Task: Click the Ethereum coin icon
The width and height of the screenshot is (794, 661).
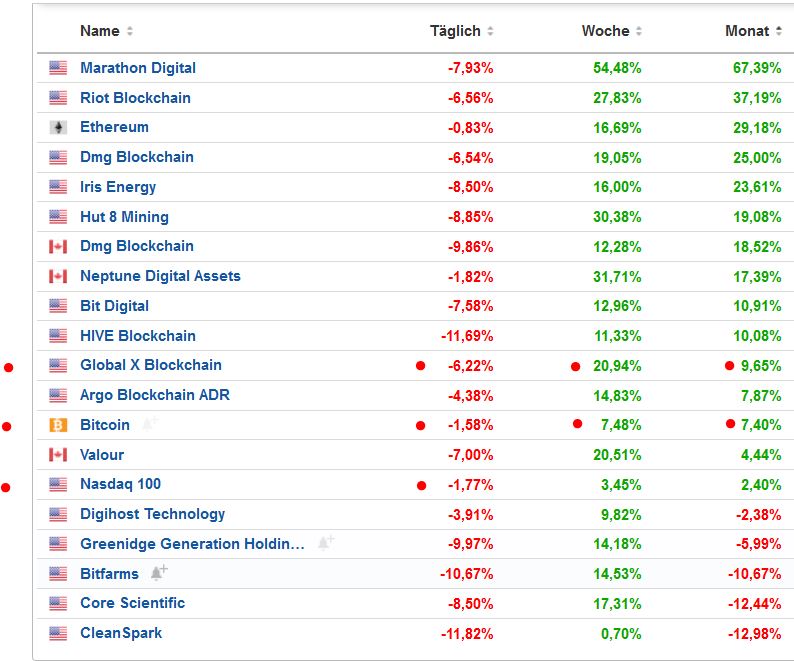Action: [x=58, y=128]
